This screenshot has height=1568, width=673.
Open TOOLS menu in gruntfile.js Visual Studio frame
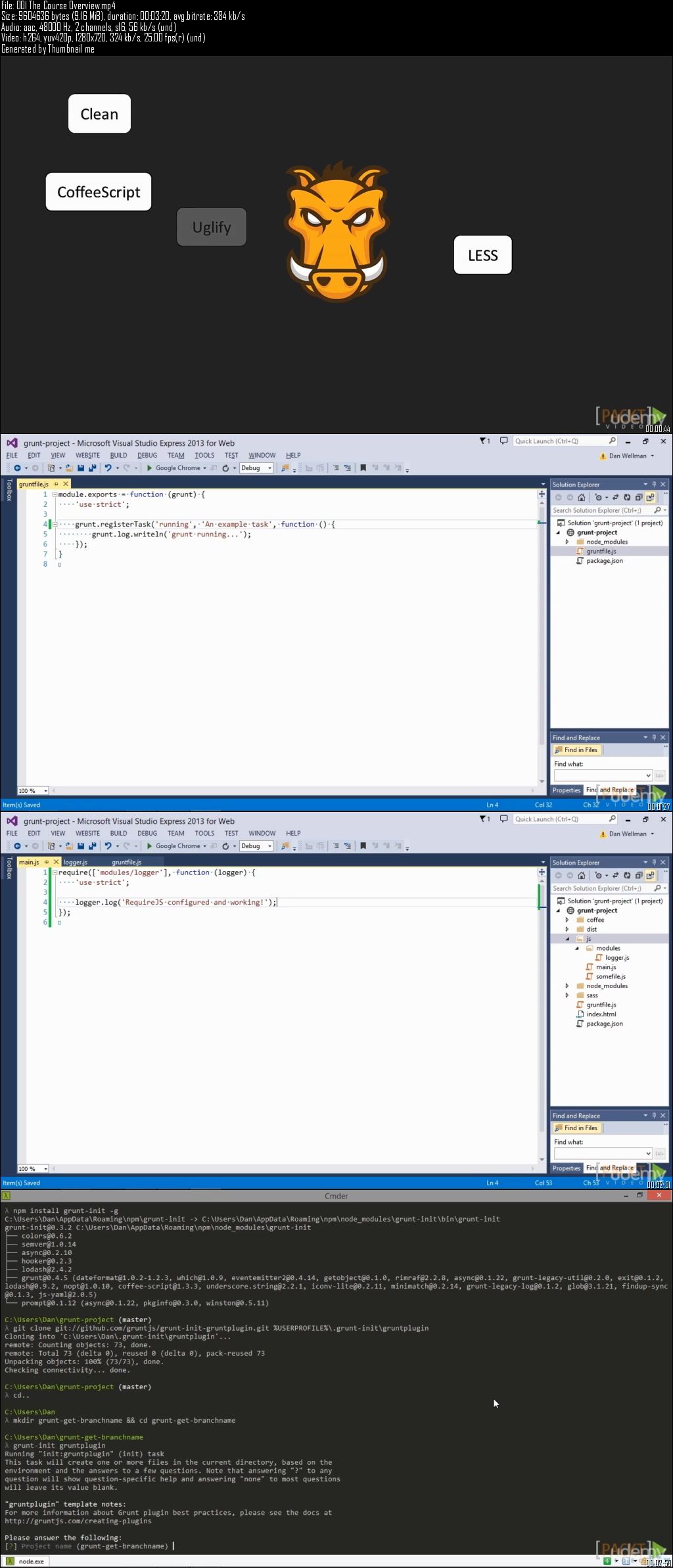pyautogui.click(x=204, y=455)
